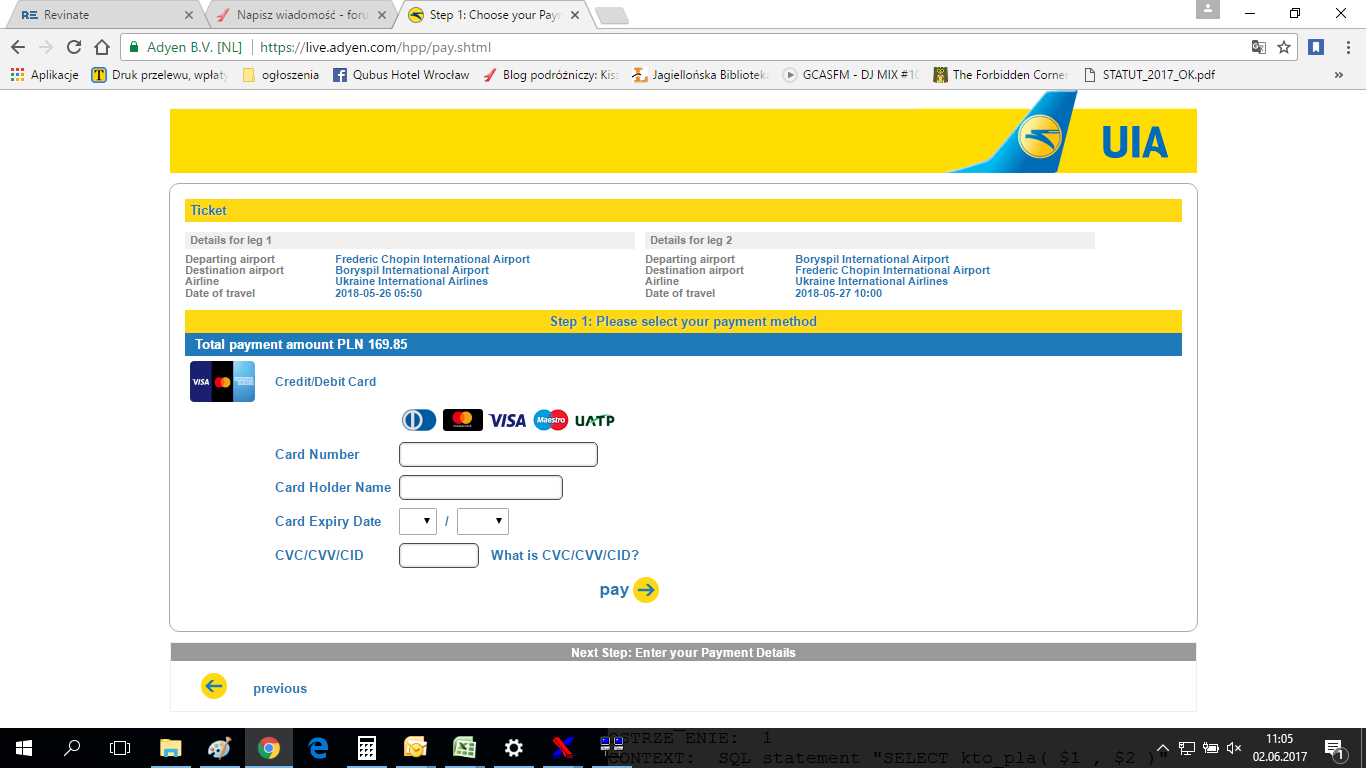
Task: Choose the UATP card logo
Action: pyautogui.click(x=595, y=420)
